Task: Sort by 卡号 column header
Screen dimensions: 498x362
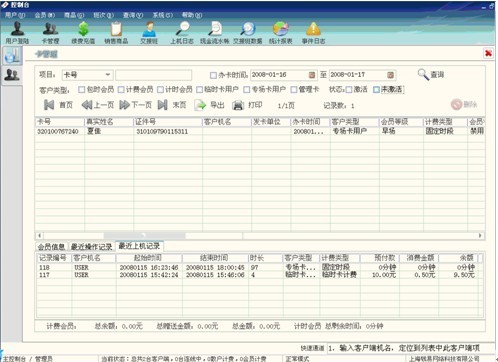Action: [x=60, y=122]
